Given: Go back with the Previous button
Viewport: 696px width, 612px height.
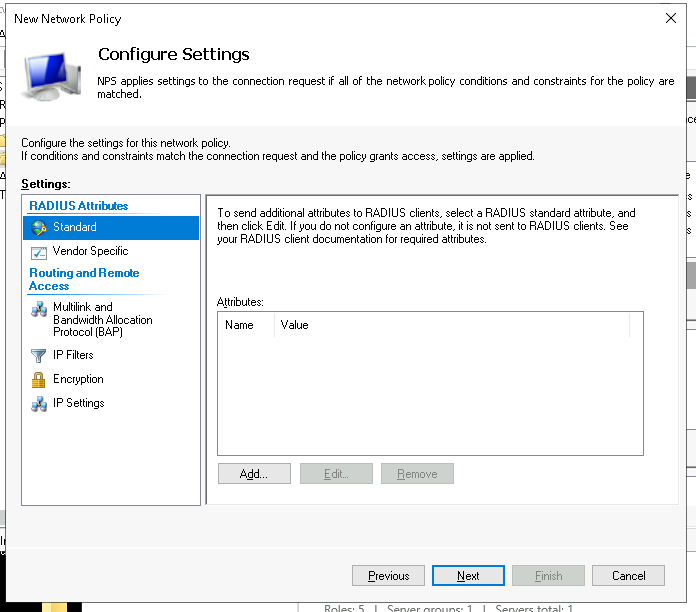Looking at the screenshot, I should point(388,576).
